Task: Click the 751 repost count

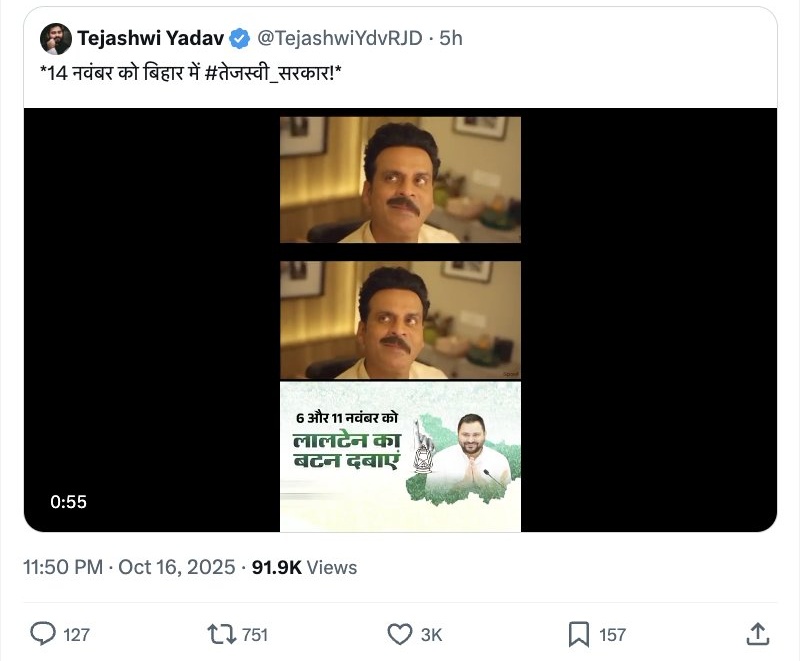Action: tap(254, 634)
